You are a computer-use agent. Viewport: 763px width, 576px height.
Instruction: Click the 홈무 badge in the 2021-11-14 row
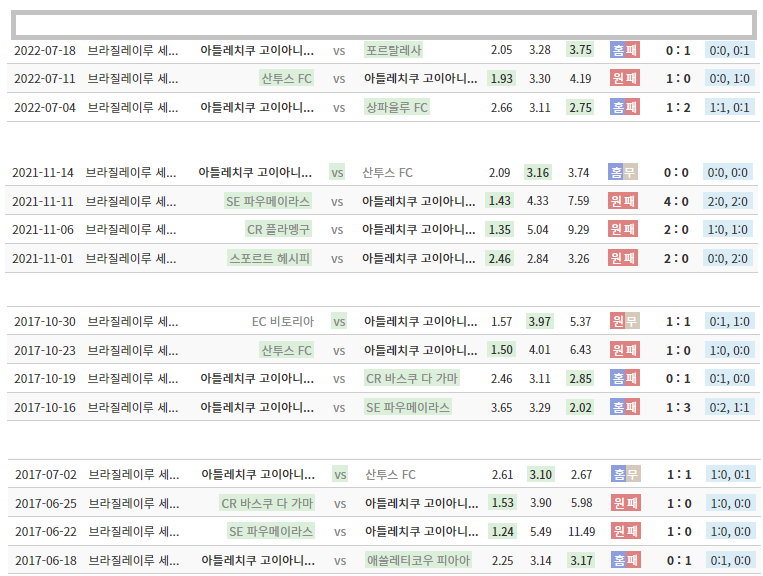[x=624, y=173]
